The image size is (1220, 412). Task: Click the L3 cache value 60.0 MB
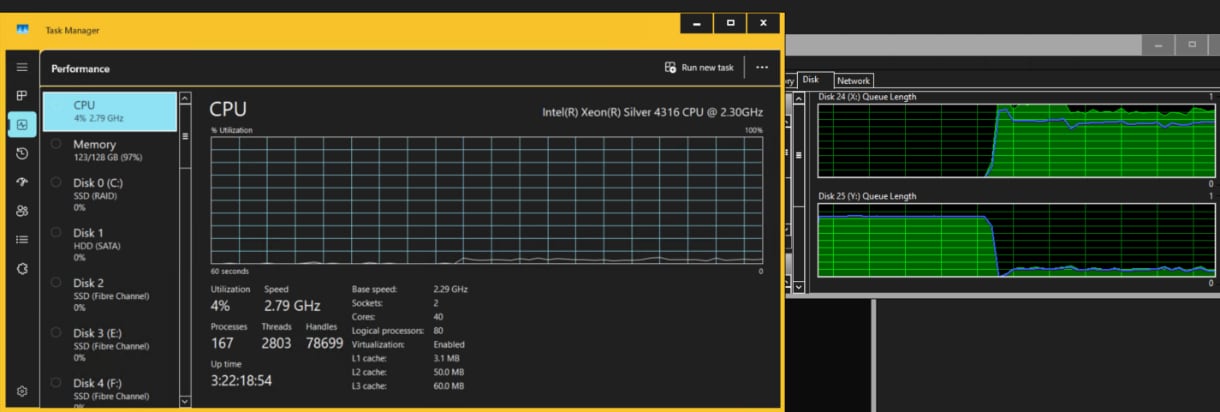point(449,386)
